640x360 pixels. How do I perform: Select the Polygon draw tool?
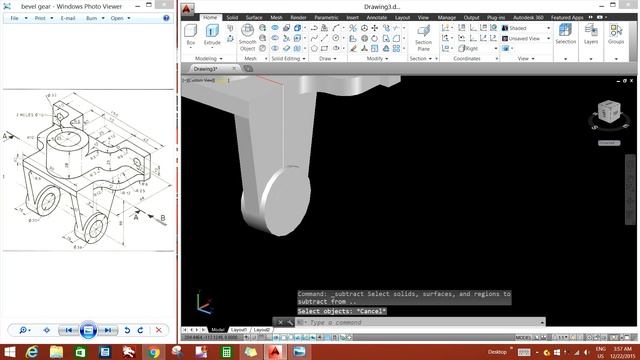click(x=314, y=48)
